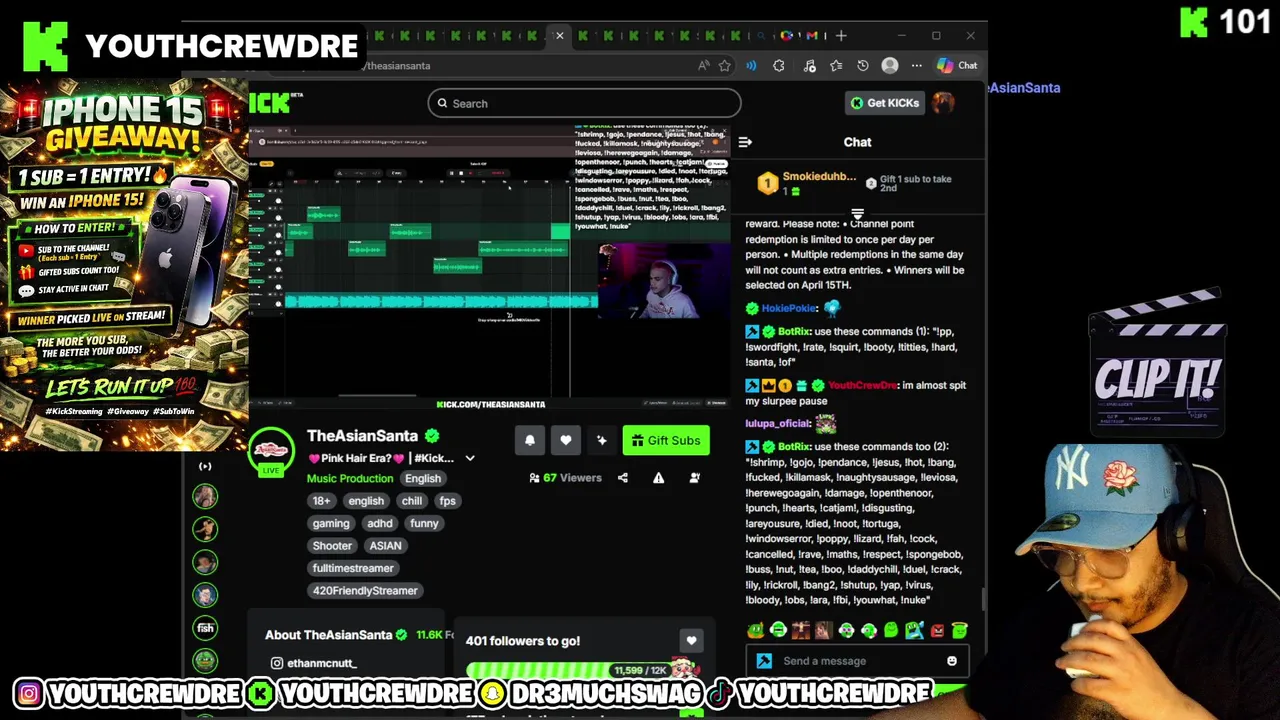Click the funny tag

(x=424, y=523)
